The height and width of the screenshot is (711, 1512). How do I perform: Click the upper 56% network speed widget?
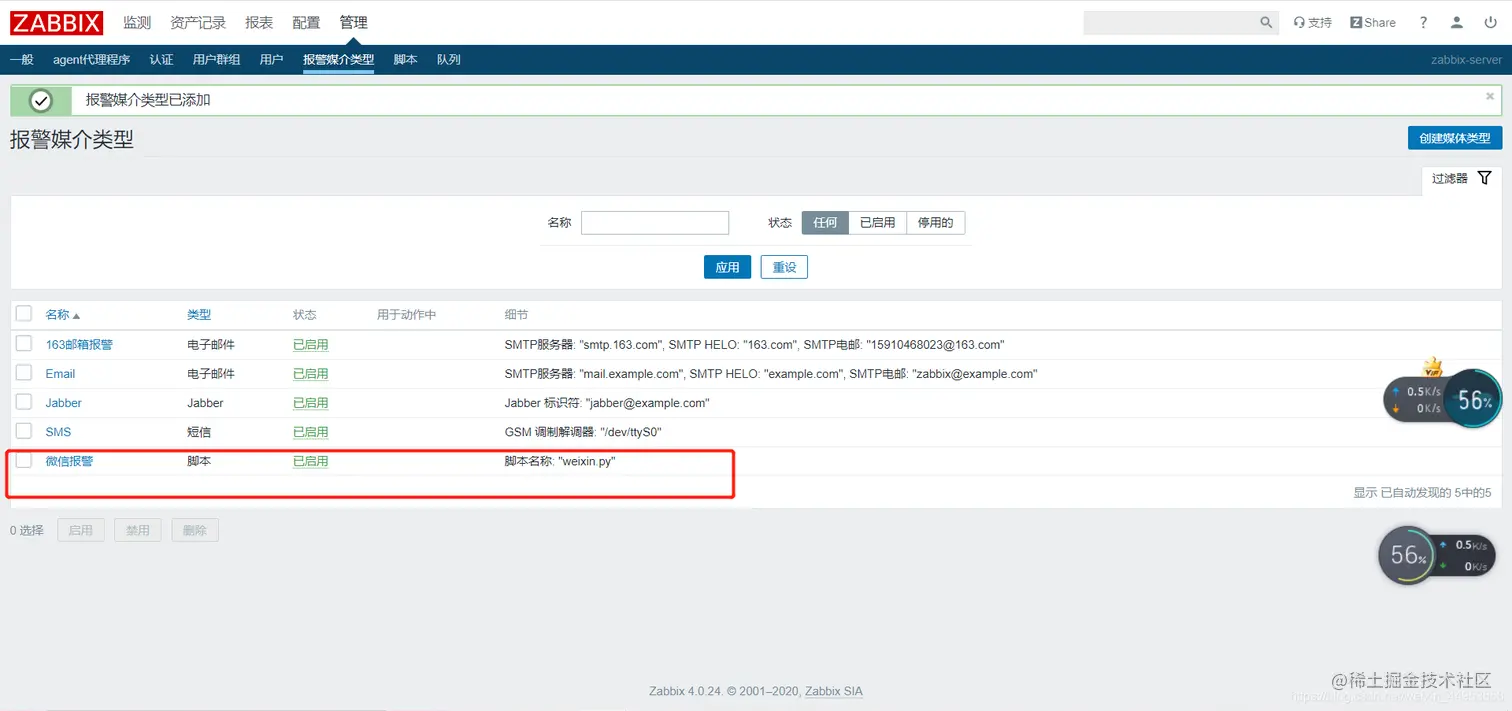[1442, 399]
